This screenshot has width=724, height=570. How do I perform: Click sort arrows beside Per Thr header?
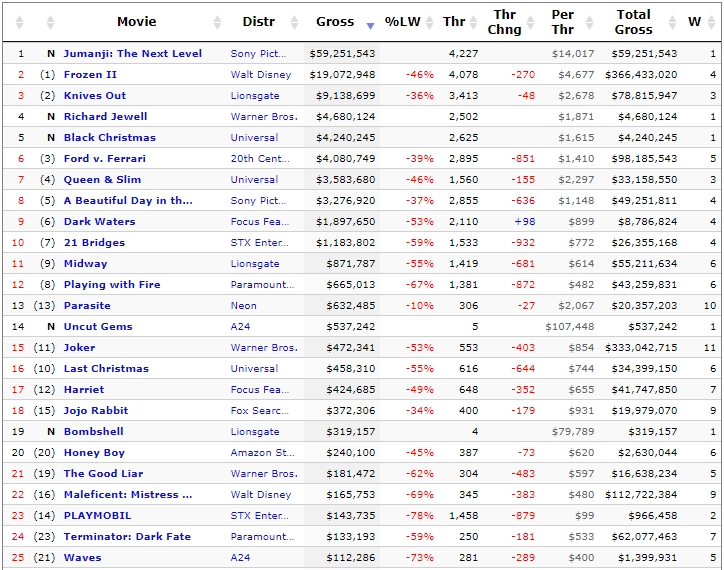point(589,22)
